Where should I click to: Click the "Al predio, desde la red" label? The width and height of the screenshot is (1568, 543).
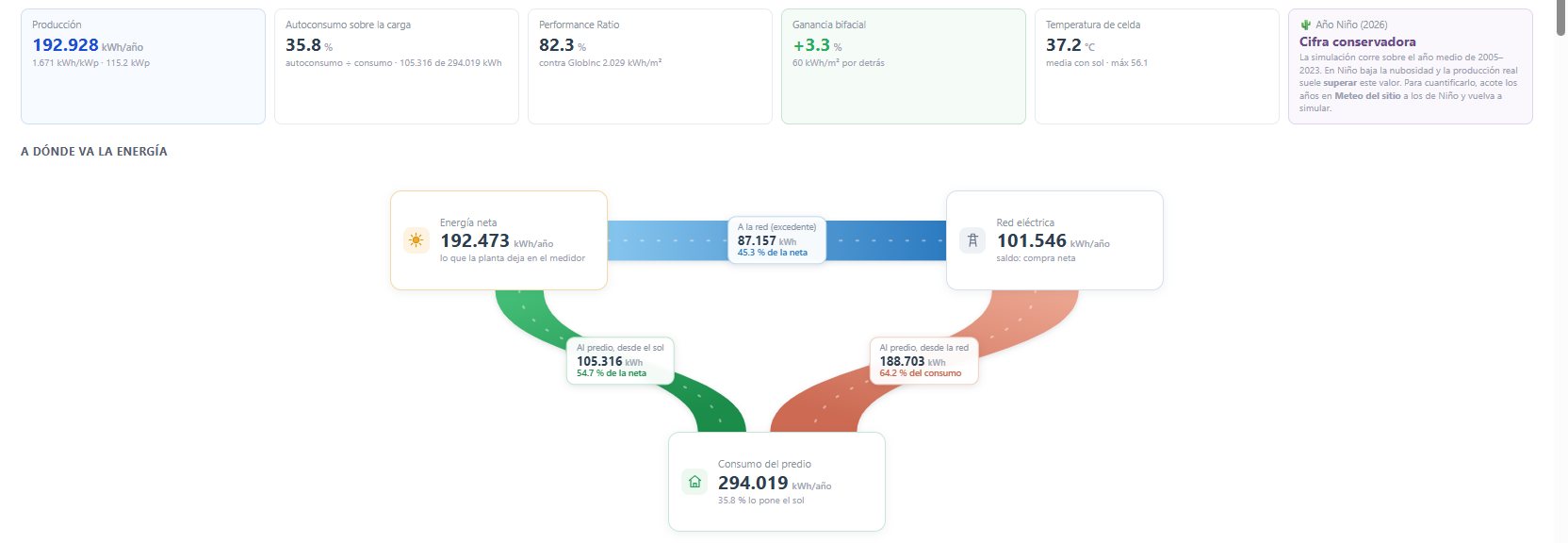[923, 348]
